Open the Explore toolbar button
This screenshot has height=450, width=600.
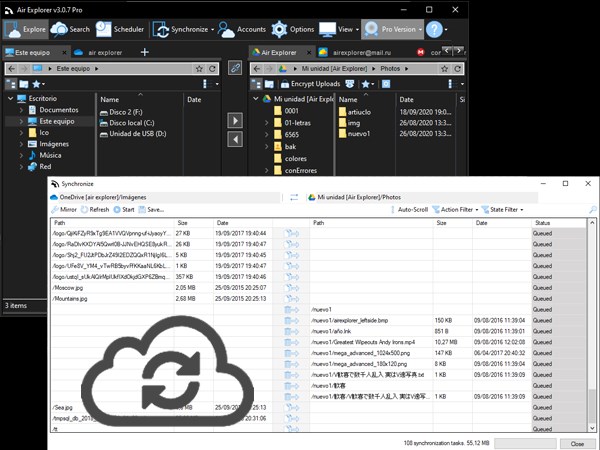click(x=26, y=29)
